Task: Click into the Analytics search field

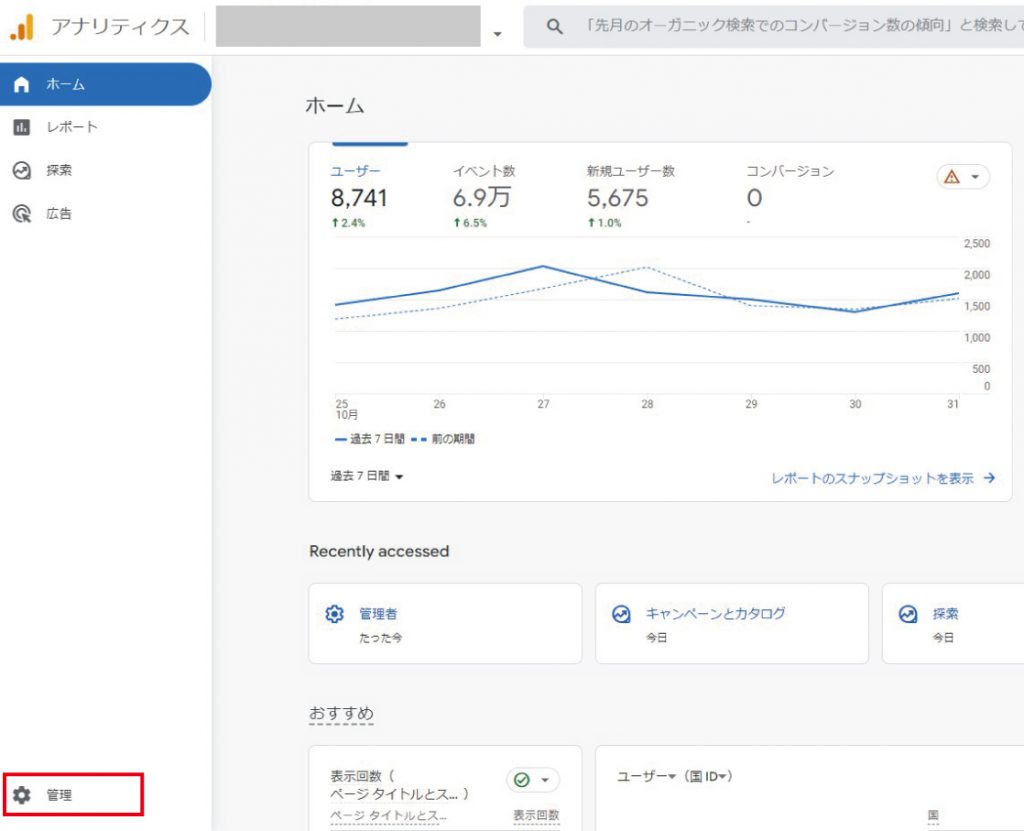Action: point(773,26)
